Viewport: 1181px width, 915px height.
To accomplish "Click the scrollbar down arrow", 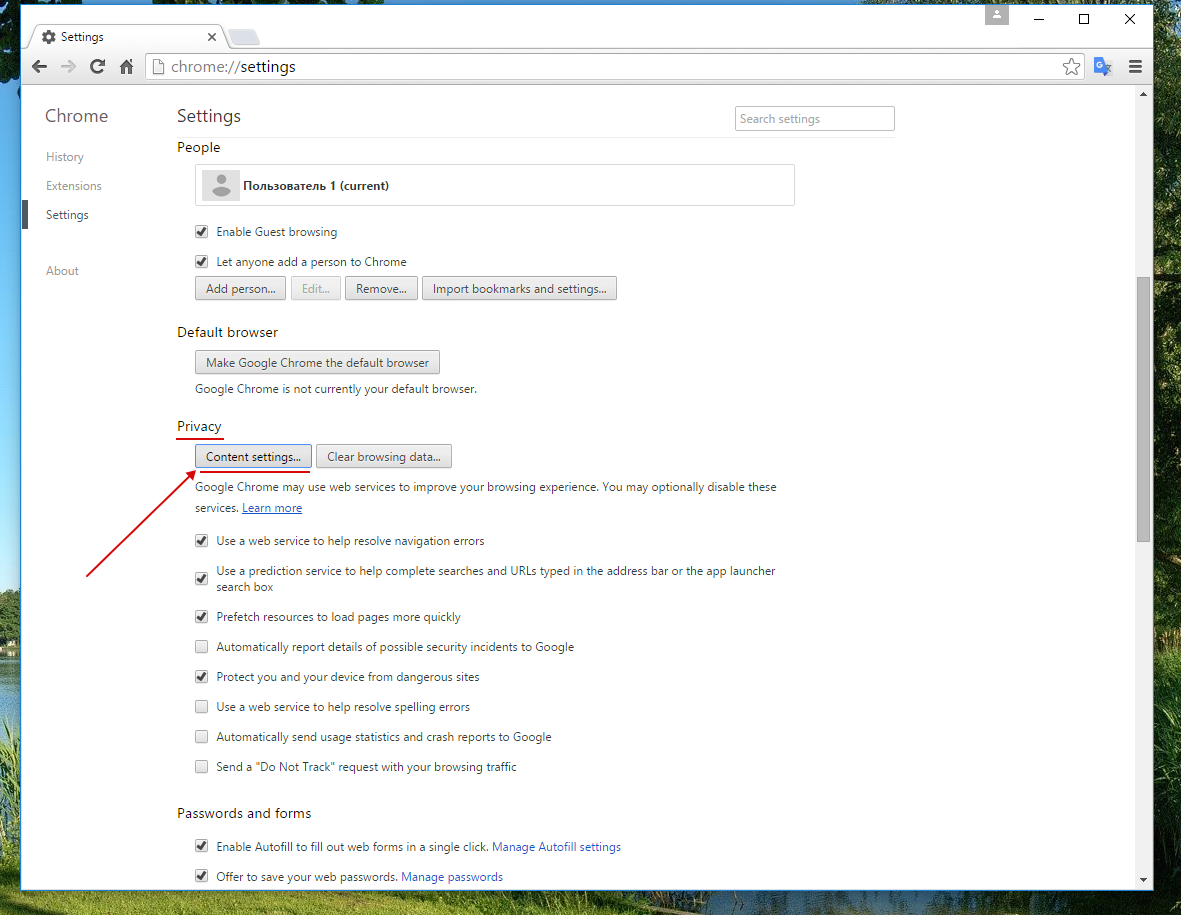I will point(1143,880).
